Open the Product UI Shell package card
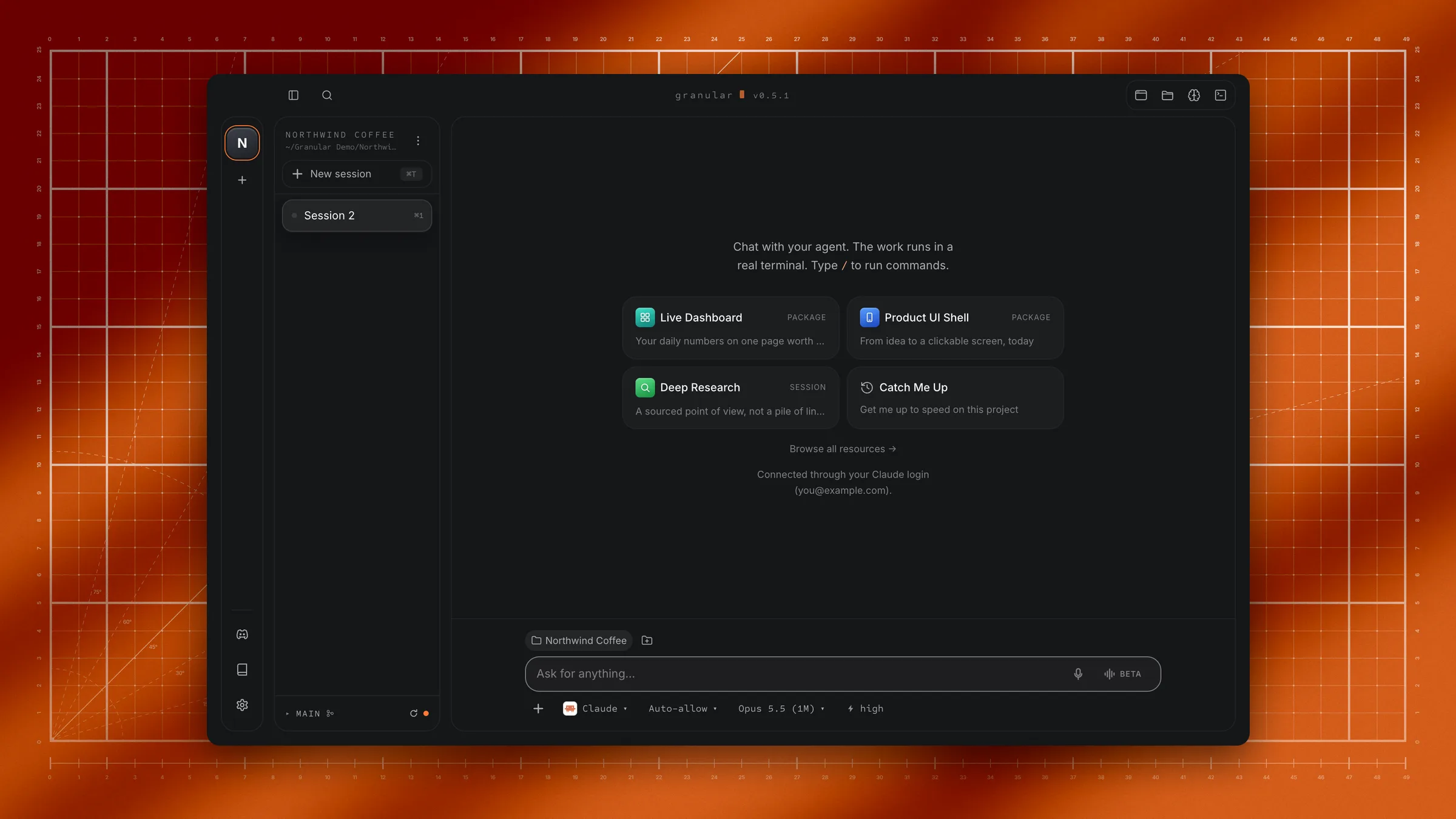 point(955,328)
